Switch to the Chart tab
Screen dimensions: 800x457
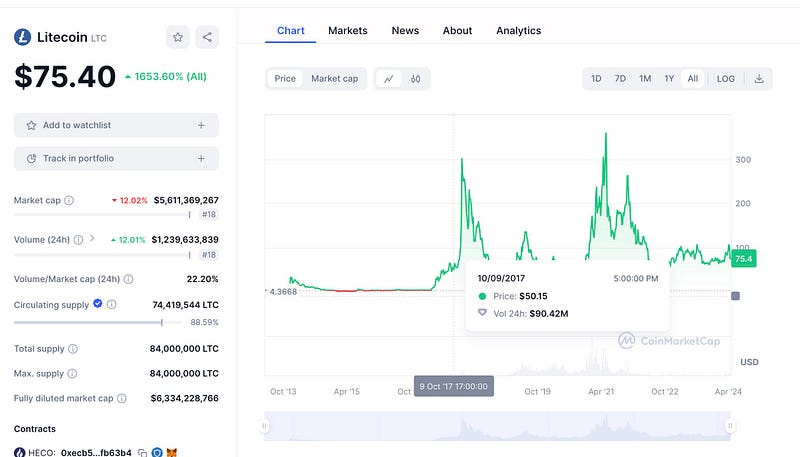(x=290, y=31)
